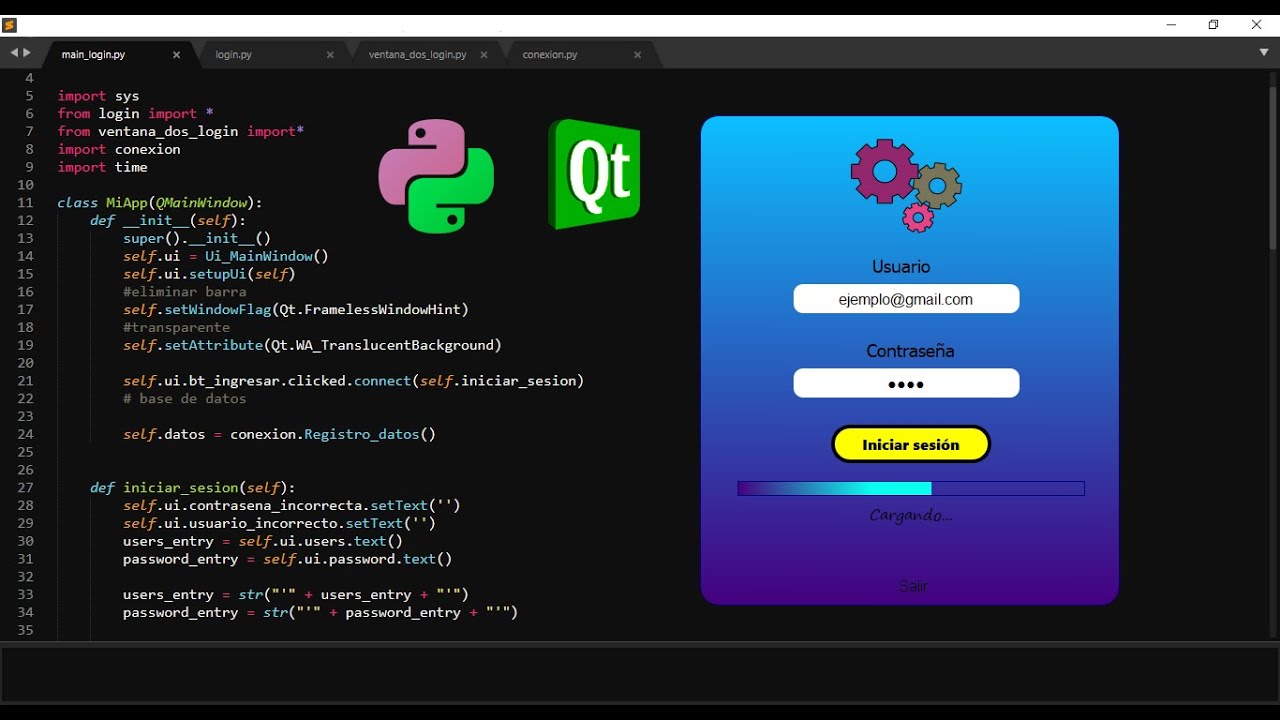Click the 'import sys' code line
Image resolution: width=1280 pixels, height=720 pixels.
[98, 96]
